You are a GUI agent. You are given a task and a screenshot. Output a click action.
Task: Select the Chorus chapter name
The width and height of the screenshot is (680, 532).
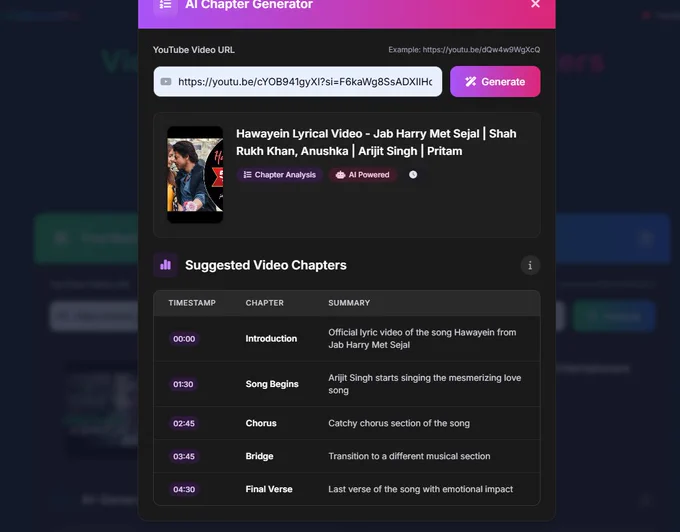click(x=261, y=423)
